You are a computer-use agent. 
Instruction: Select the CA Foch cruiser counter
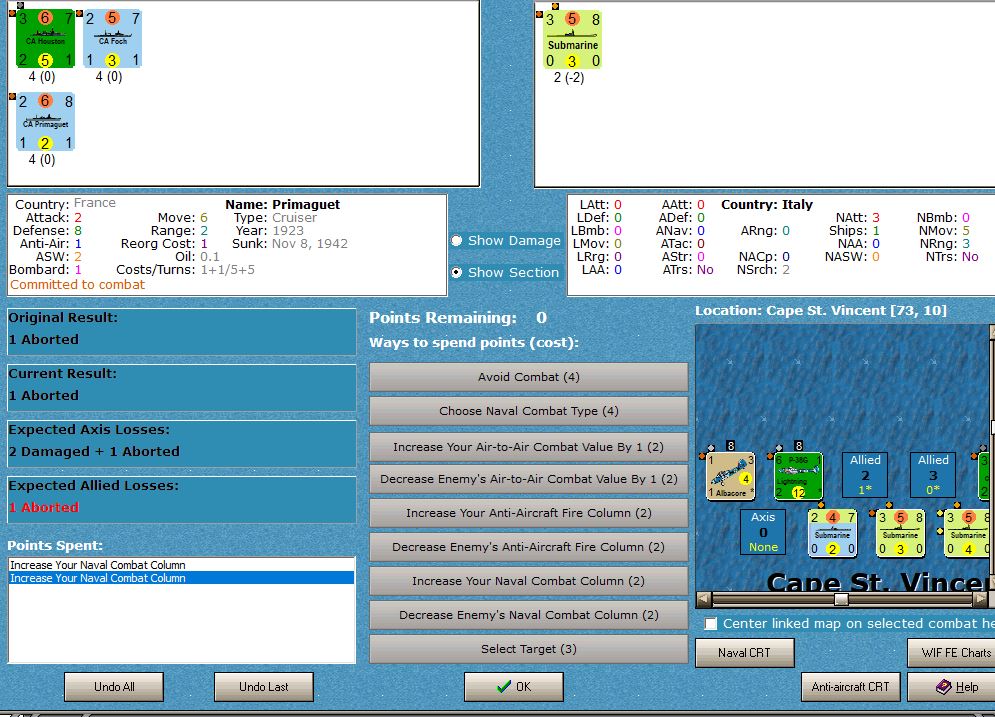tap(112, 39)
